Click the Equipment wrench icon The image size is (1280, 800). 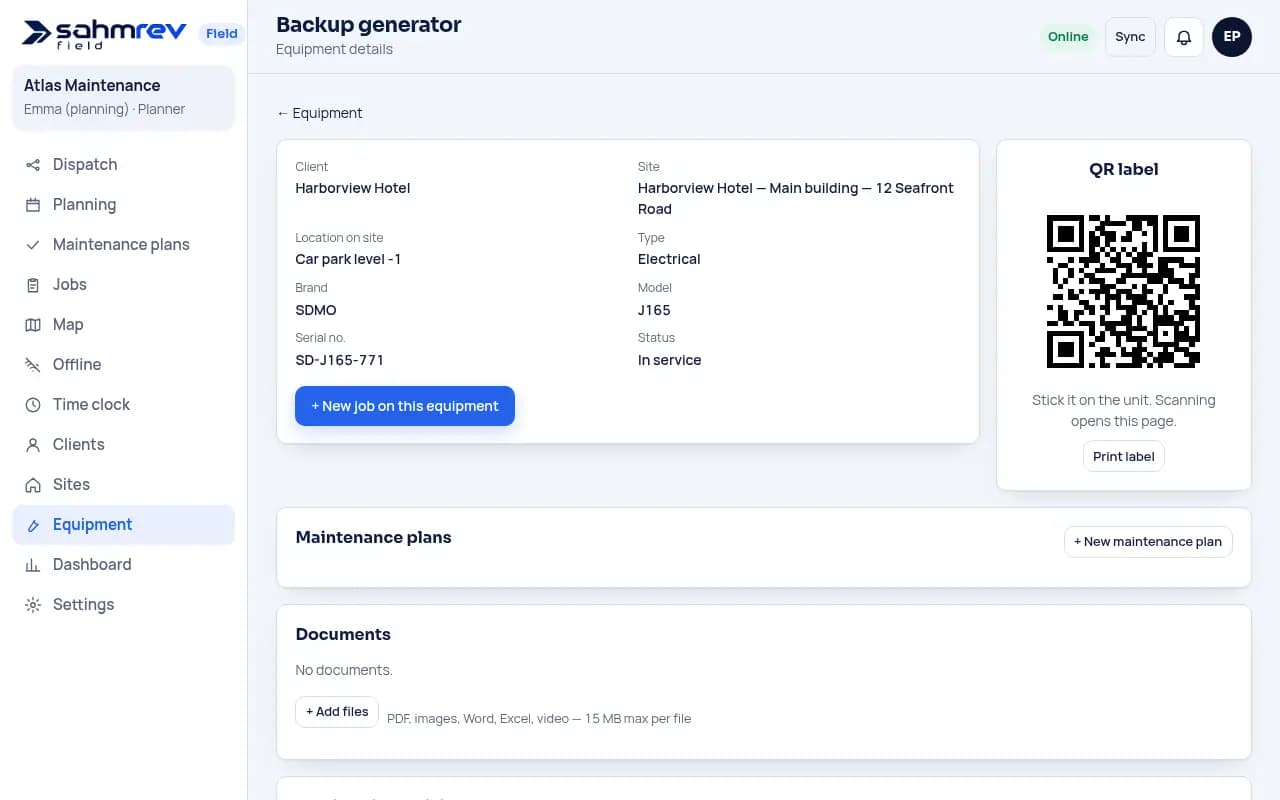click(33, 525)
